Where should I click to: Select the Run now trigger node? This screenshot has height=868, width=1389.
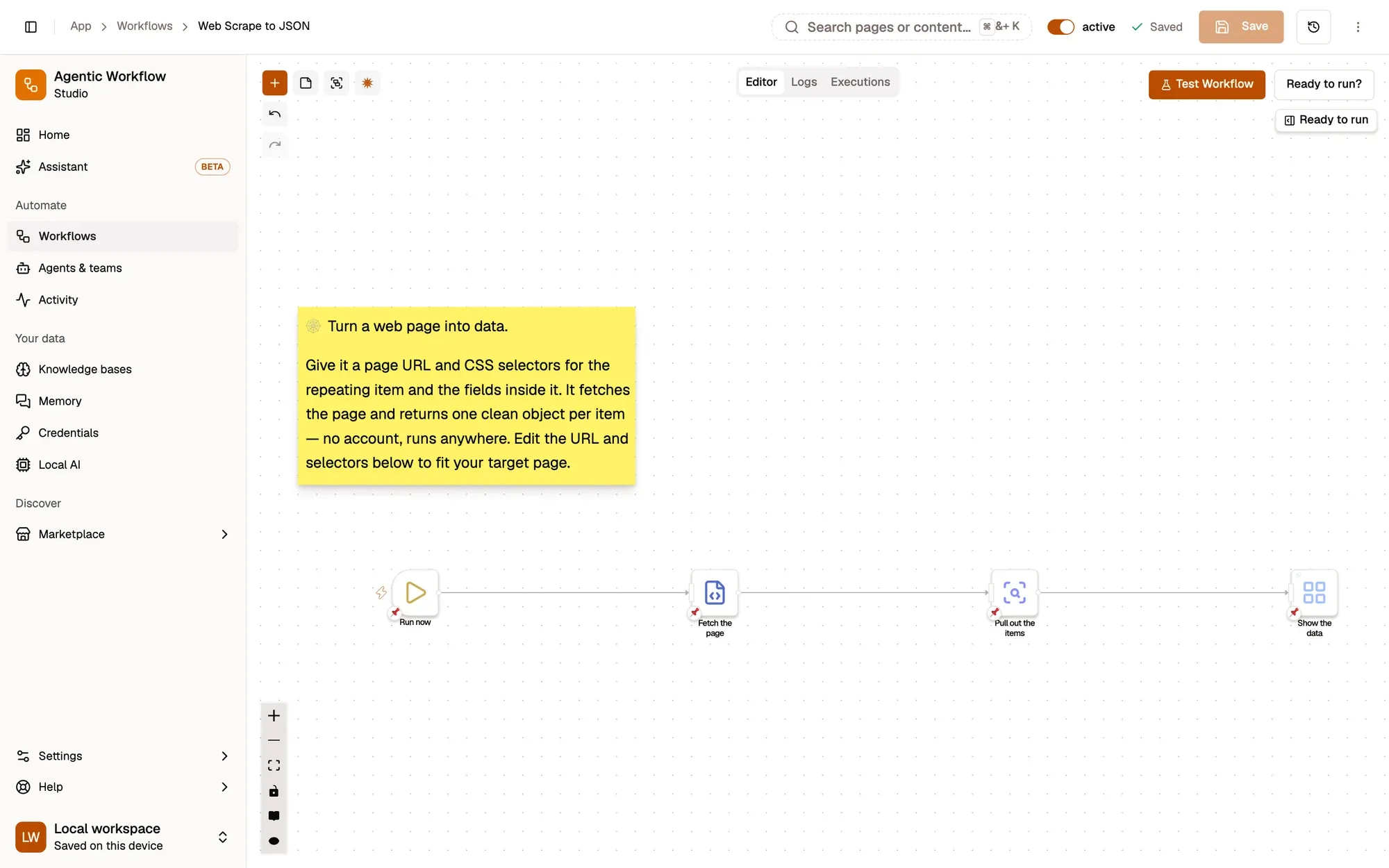pyautogui.click(x=415, y=592)
